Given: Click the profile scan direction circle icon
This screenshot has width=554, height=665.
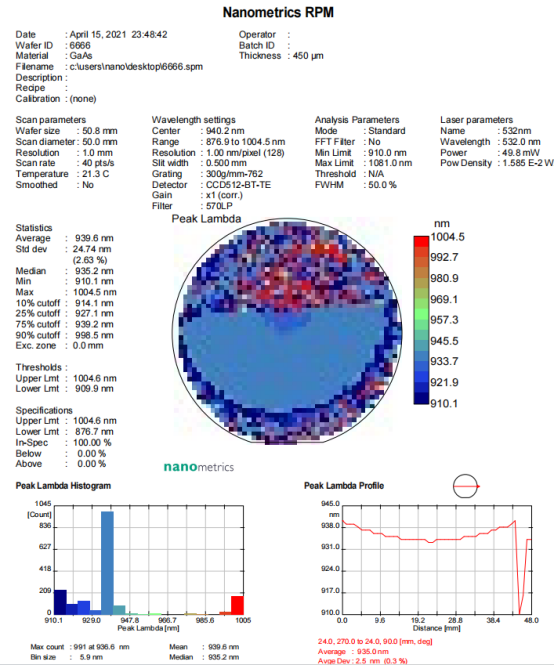Looking at the screenshot, I should coord(466,486).
